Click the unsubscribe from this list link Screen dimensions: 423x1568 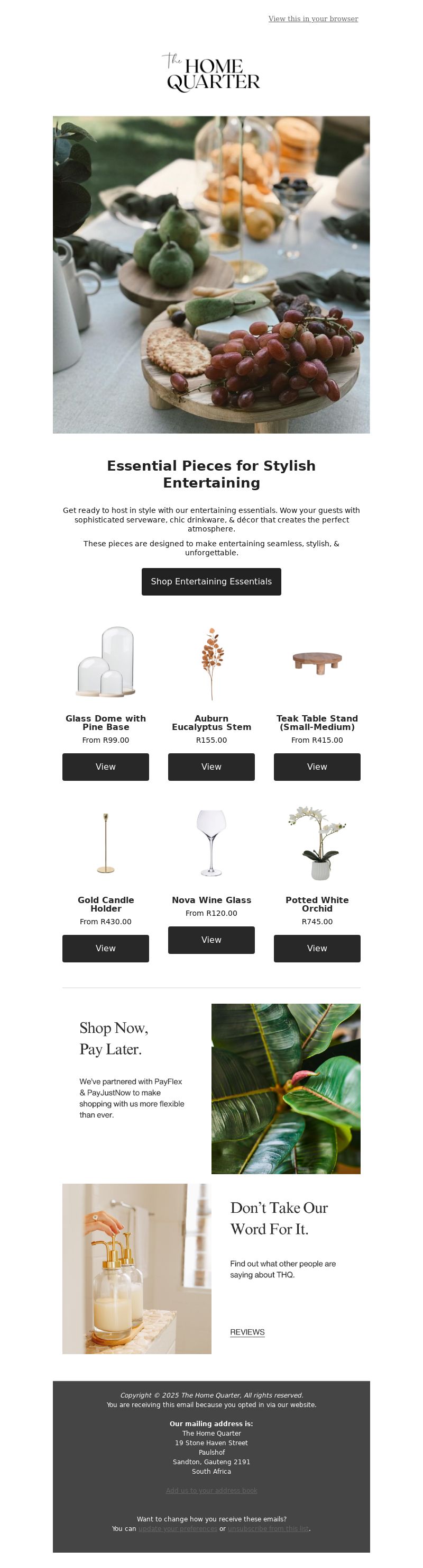tap(268, 1528)
